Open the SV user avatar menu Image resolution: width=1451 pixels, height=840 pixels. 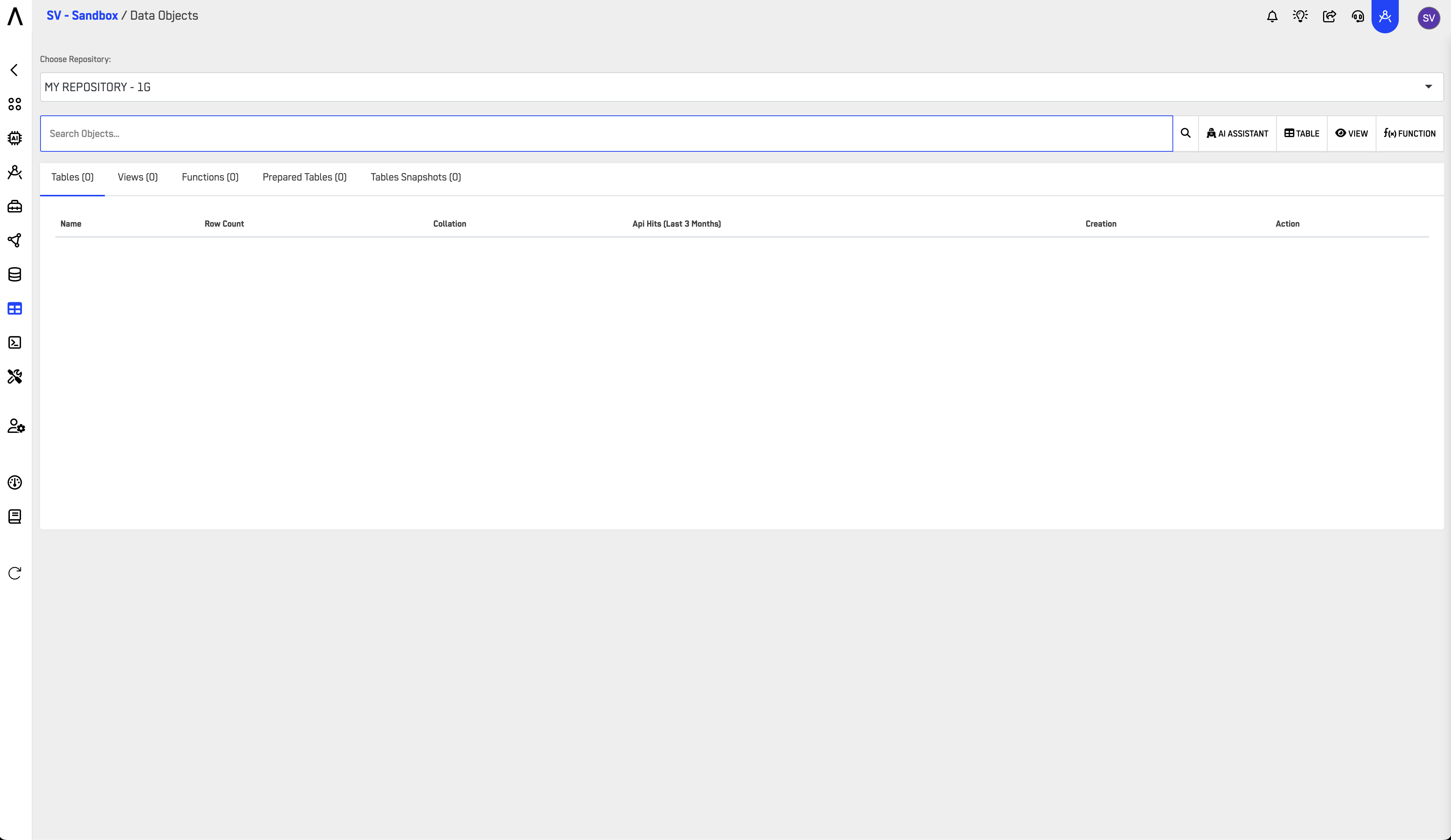(x=1429, y=18)
